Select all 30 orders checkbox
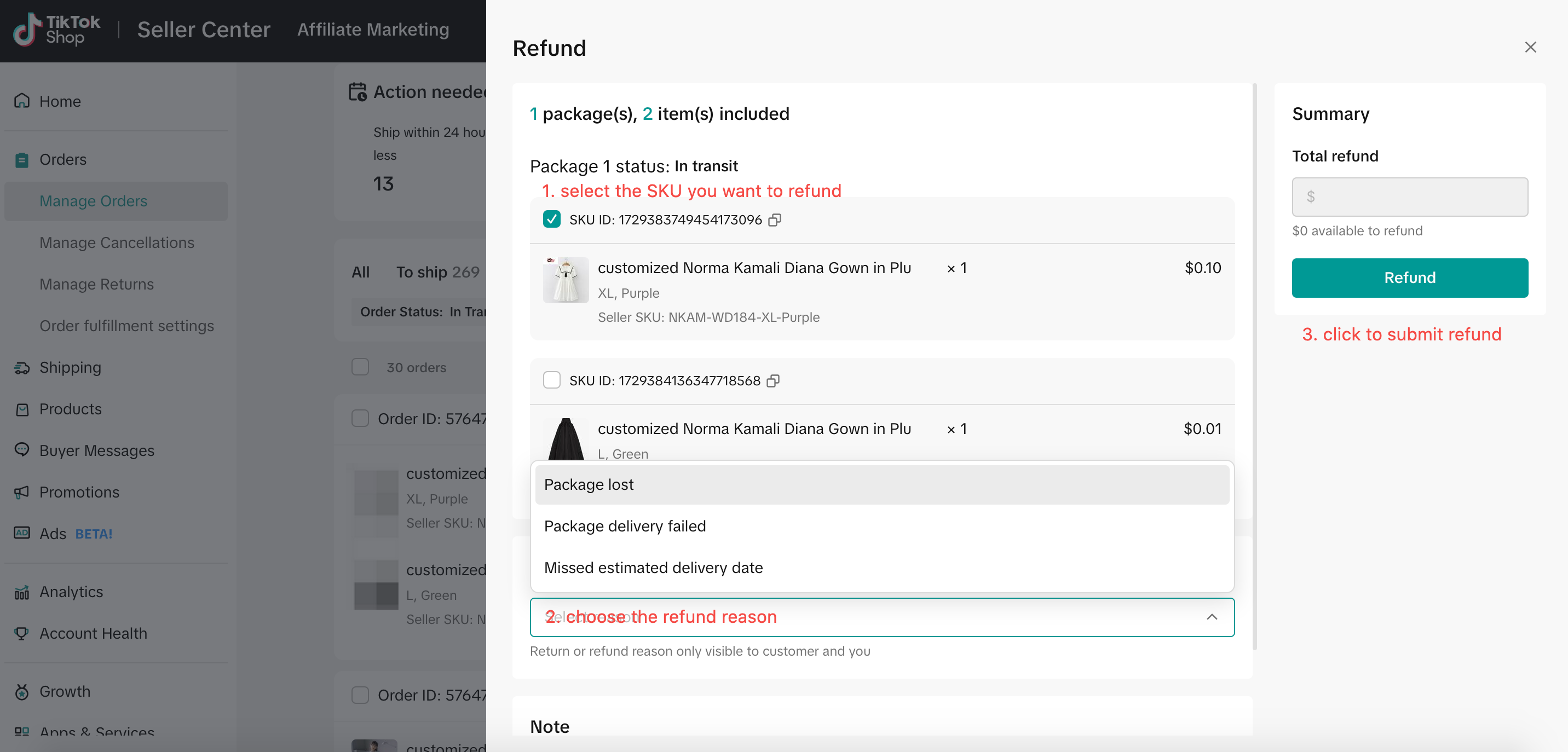1568x752 pixels. pos(360,367)
